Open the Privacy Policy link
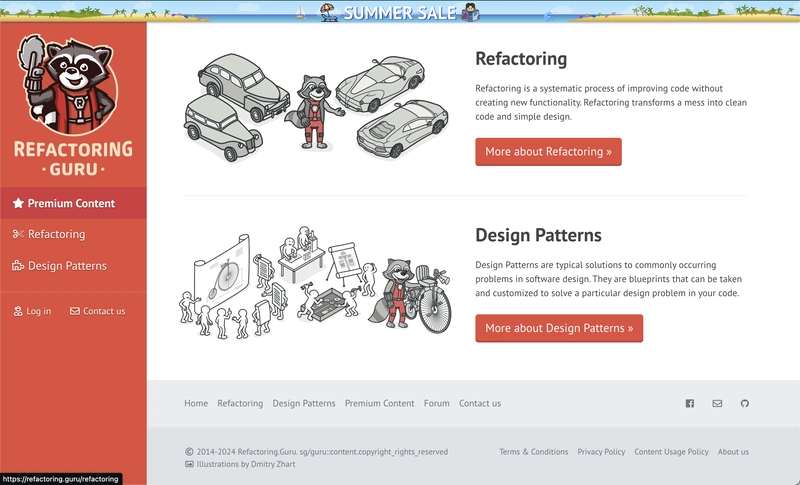The image size is (800, 485). click(601, 451)
